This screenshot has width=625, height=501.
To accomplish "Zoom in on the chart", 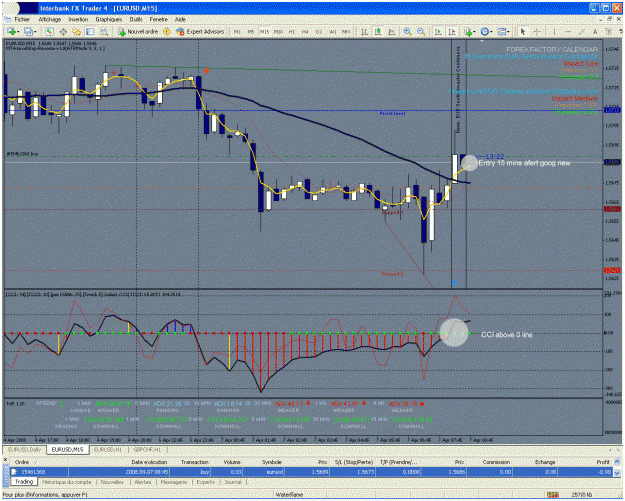I will point(407,31).
